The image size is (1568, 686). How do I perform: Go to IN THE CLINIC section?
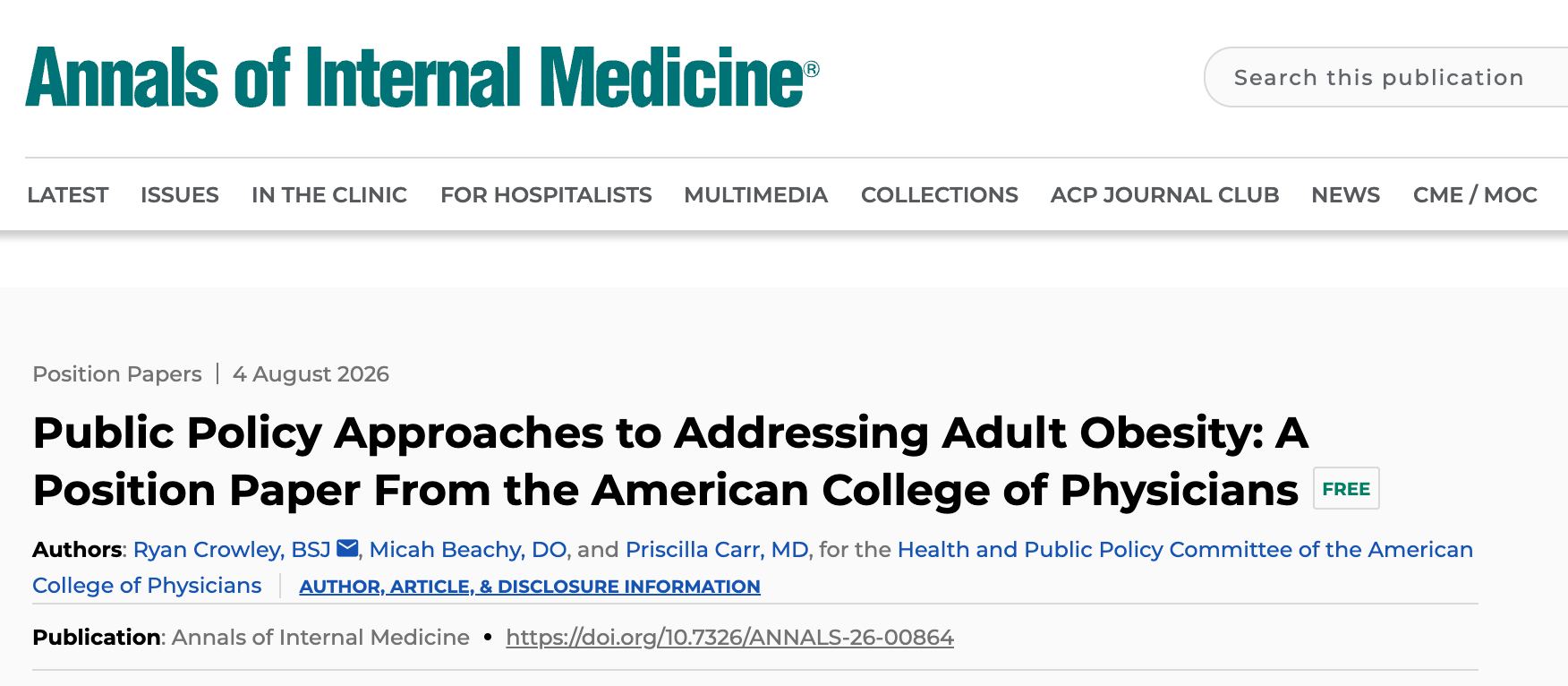pos(329,194)
